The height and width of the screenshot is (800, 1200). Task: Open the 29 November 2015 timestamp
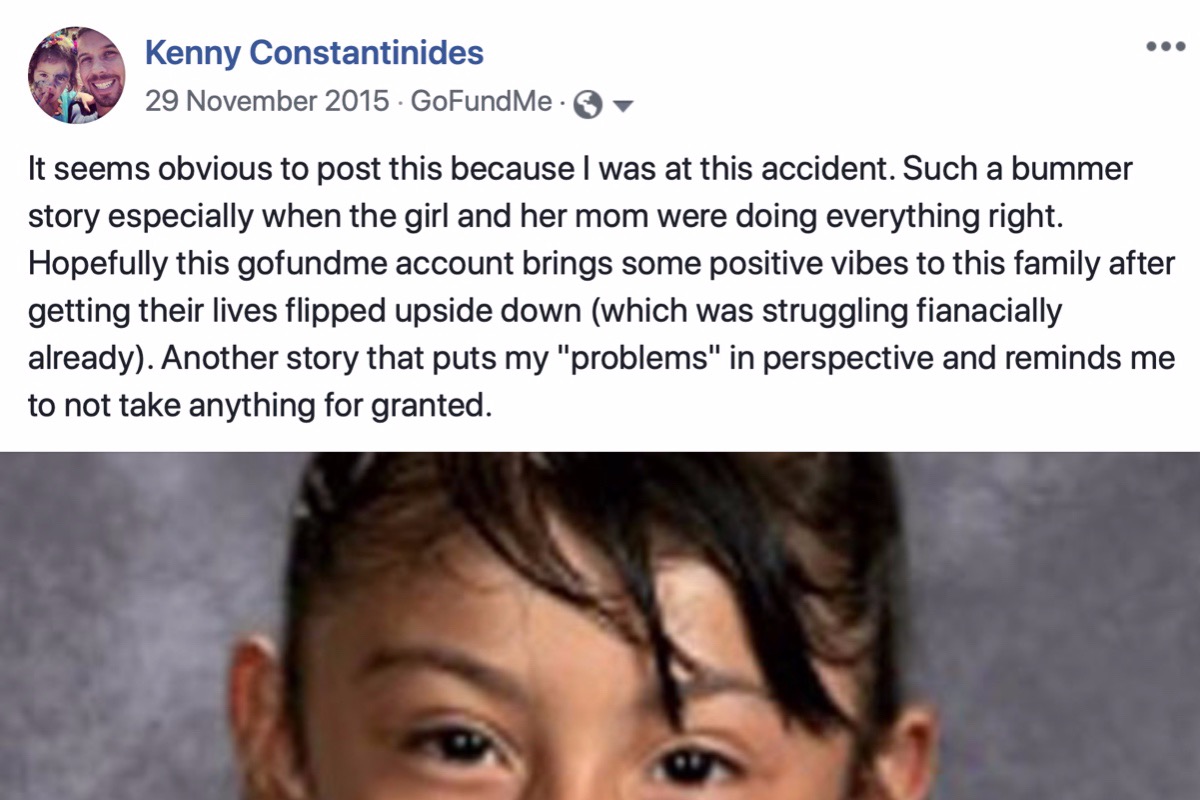[x=267, y=102]
